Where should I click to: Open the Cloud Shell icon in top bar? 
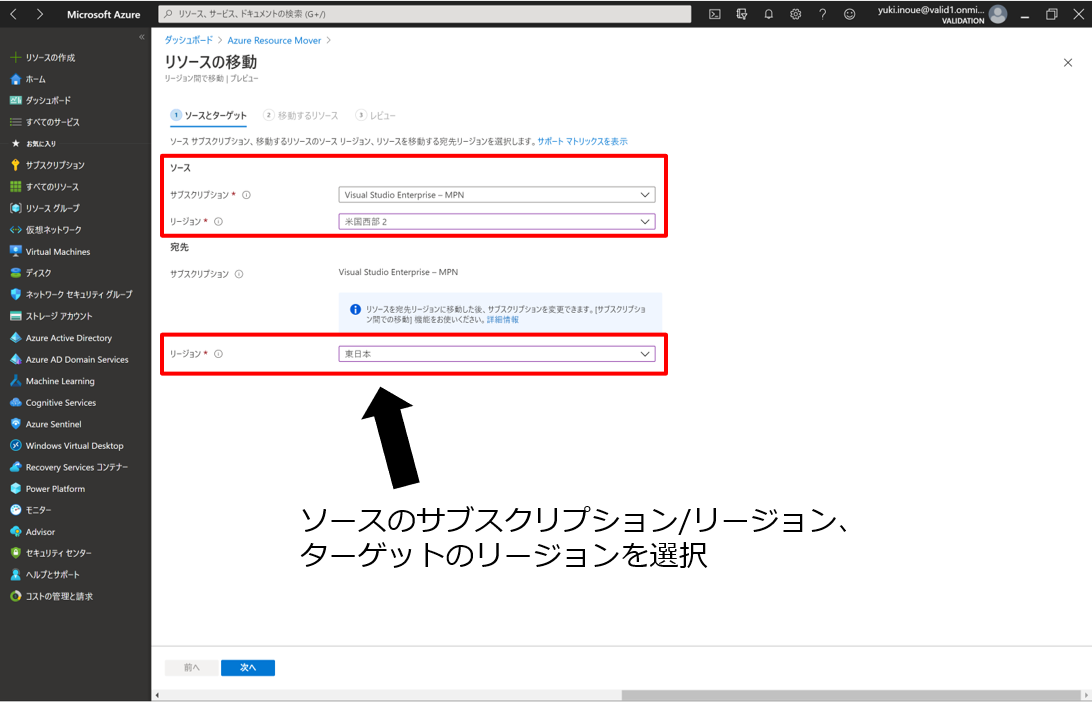click(x=715, y=14)
